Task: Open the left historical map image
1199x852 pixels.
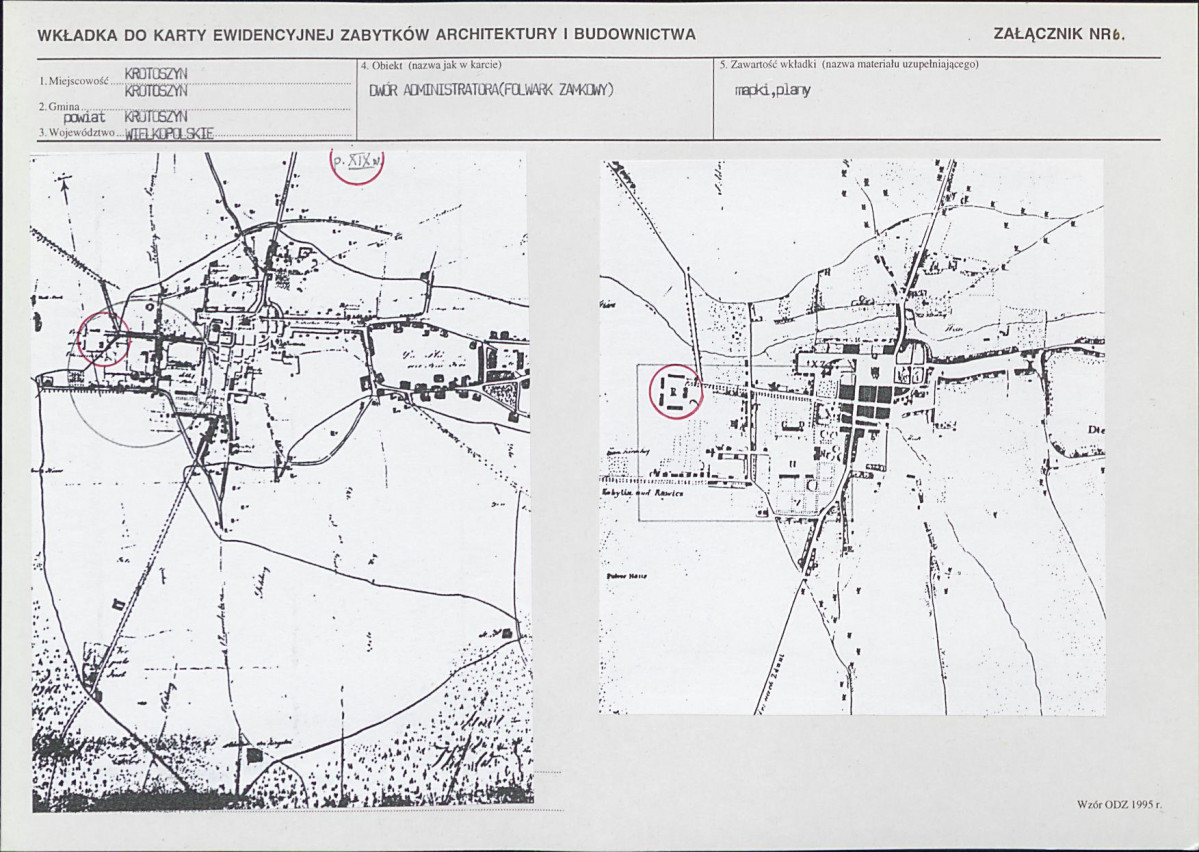Action: [x=281, y=482]
